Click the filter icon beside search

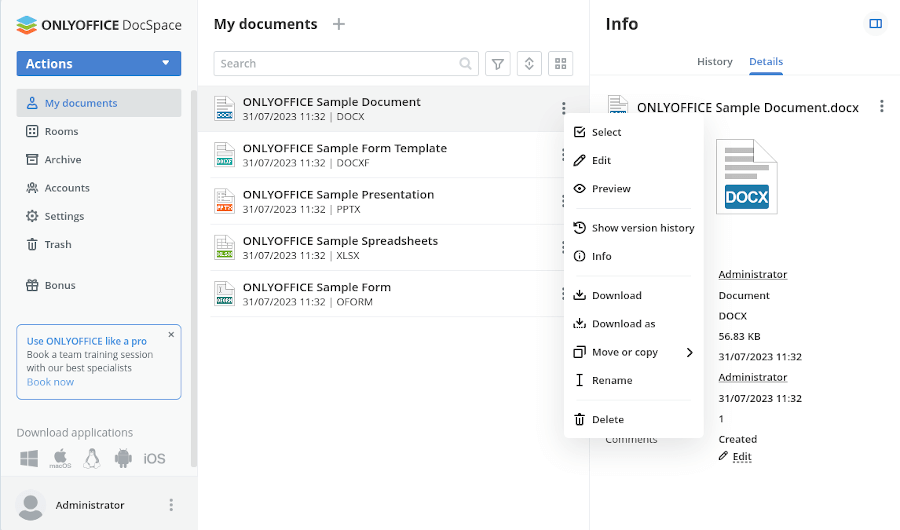(497, 64)
